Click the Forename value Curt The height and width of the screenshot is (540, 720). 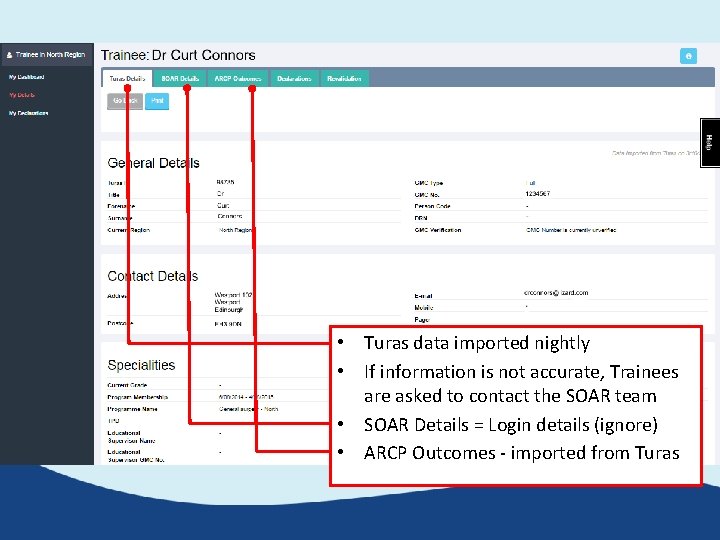pyautogui.click(x=223, y=206)
